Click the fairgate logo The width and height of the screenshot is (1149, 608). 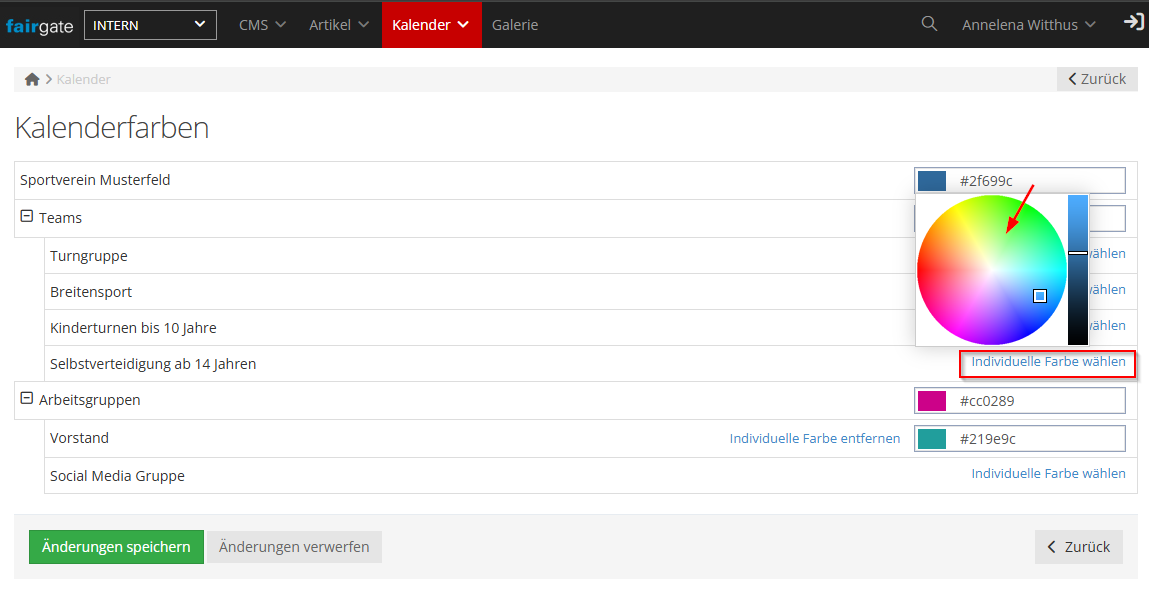(39, 25)
